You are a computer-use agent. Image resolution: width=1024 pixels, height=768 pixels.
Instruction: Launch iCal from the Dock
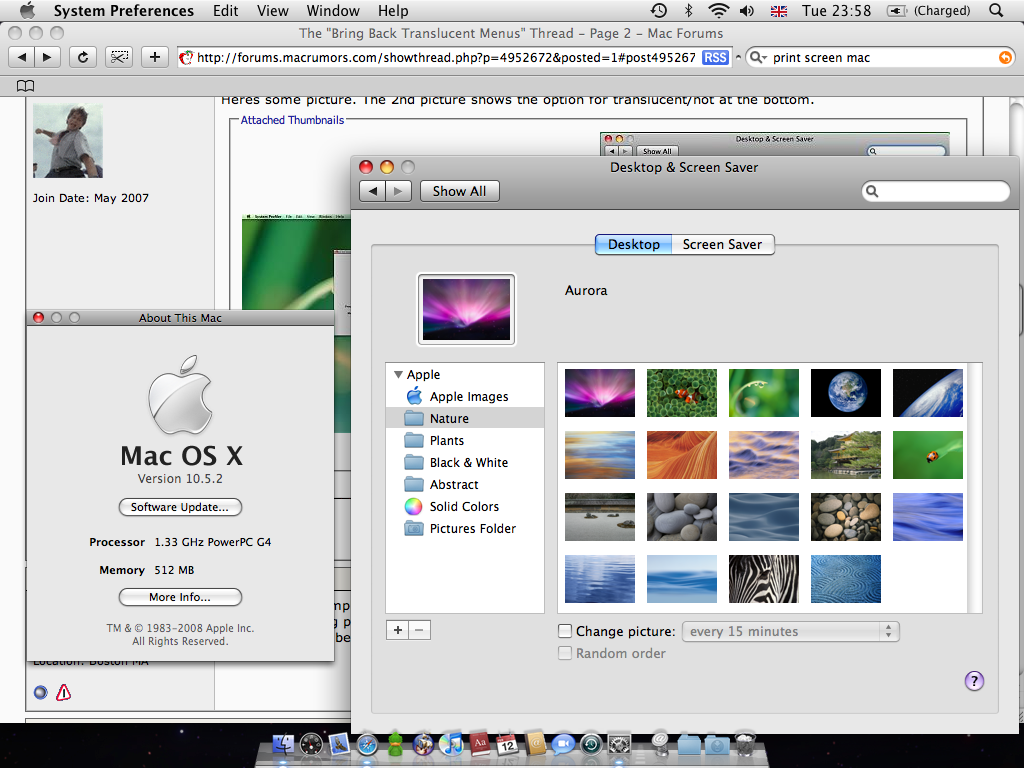point(507,744)
